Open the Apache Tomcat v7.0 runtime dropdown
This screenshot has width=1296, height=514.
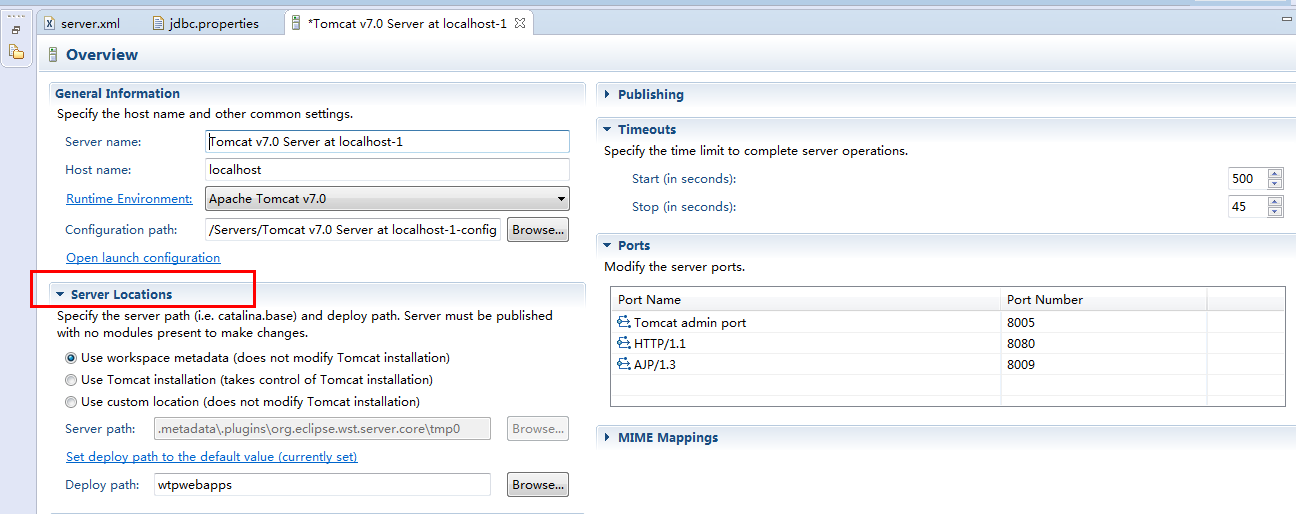click(x=387, y=198)
